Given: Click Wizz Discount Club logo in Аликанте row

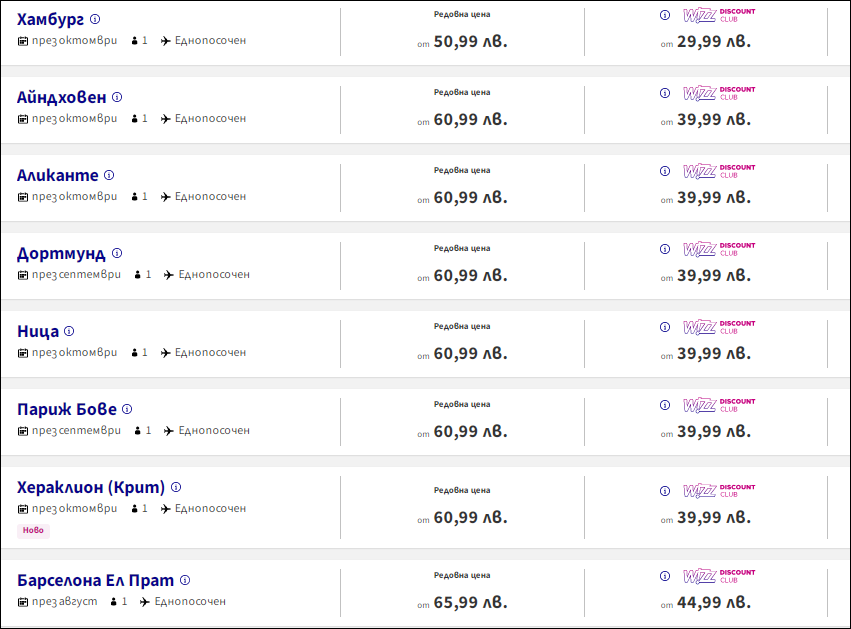Looking at the screenshot, I should (719, 171).
